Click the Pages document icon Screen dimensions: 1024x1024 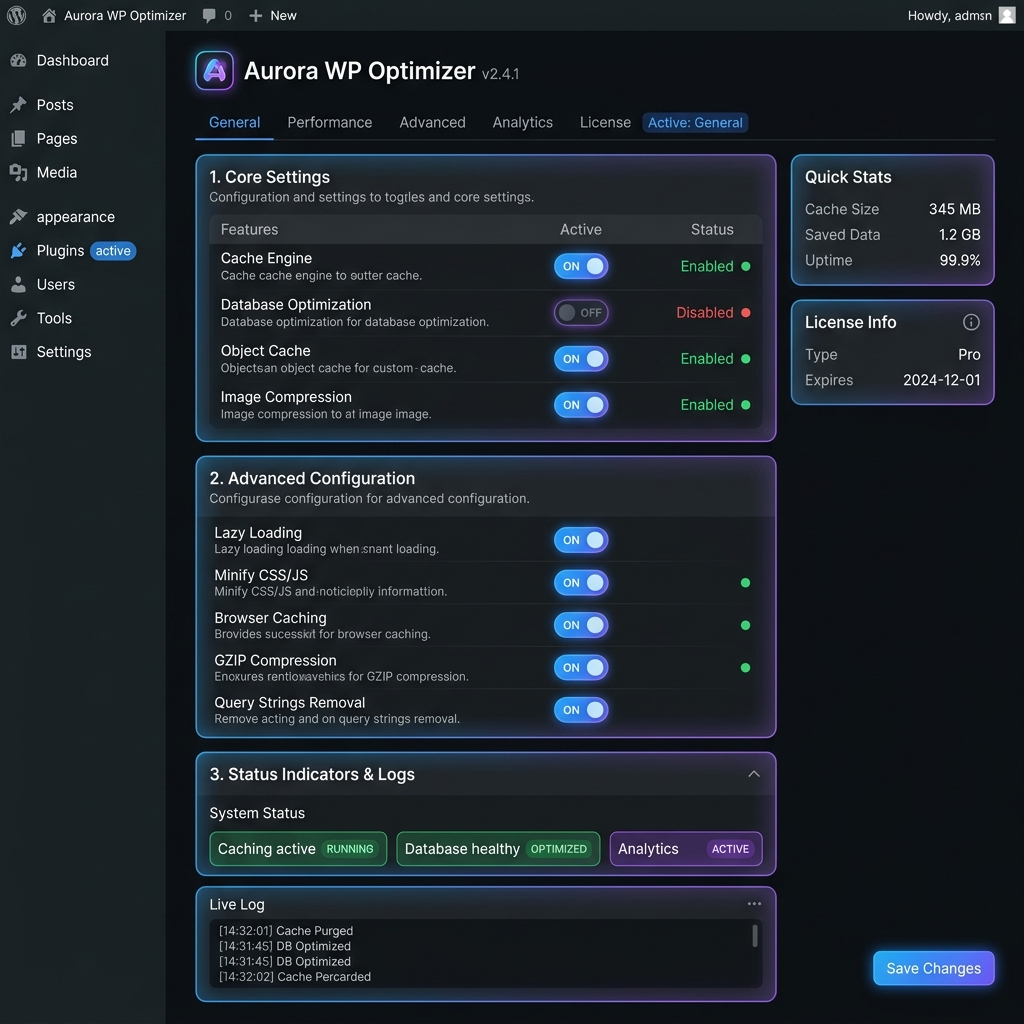tap(18, 138)
